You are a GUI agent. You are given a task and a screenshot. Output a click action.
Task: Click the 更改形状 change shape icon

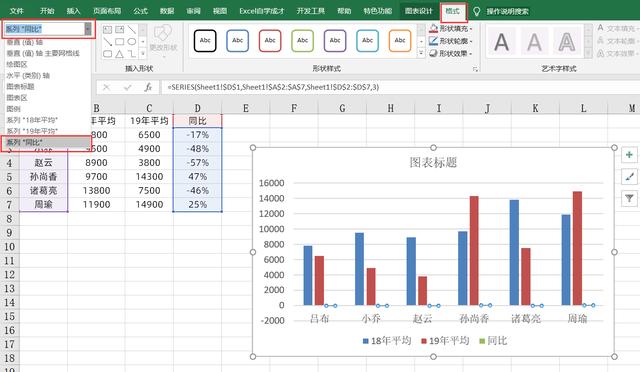click(x=163, y=33)
